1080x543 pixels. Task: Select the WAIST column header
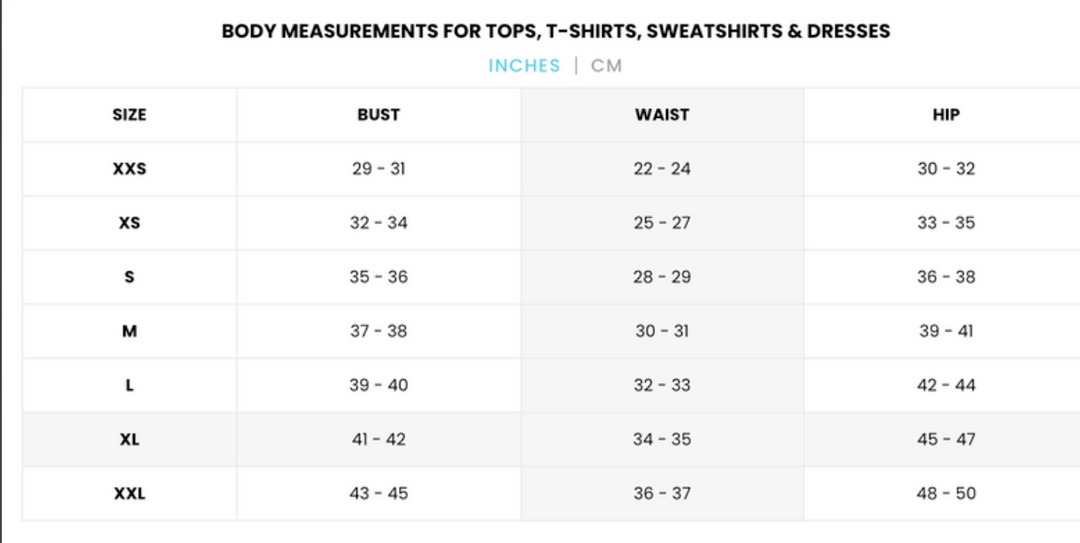click(x=662, y=115)
